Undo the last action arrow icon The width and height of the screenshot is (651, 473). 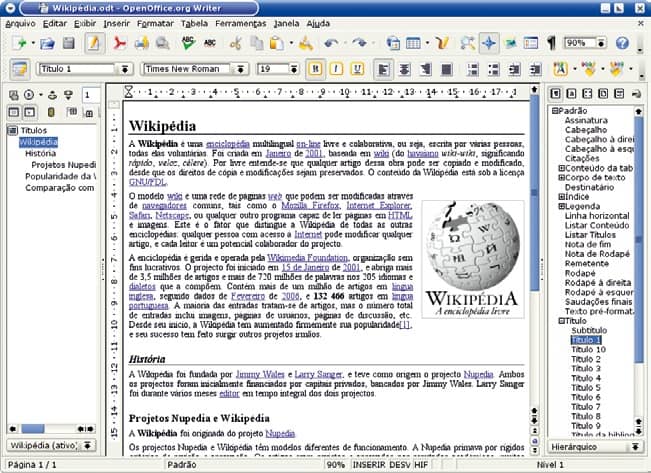331,43
